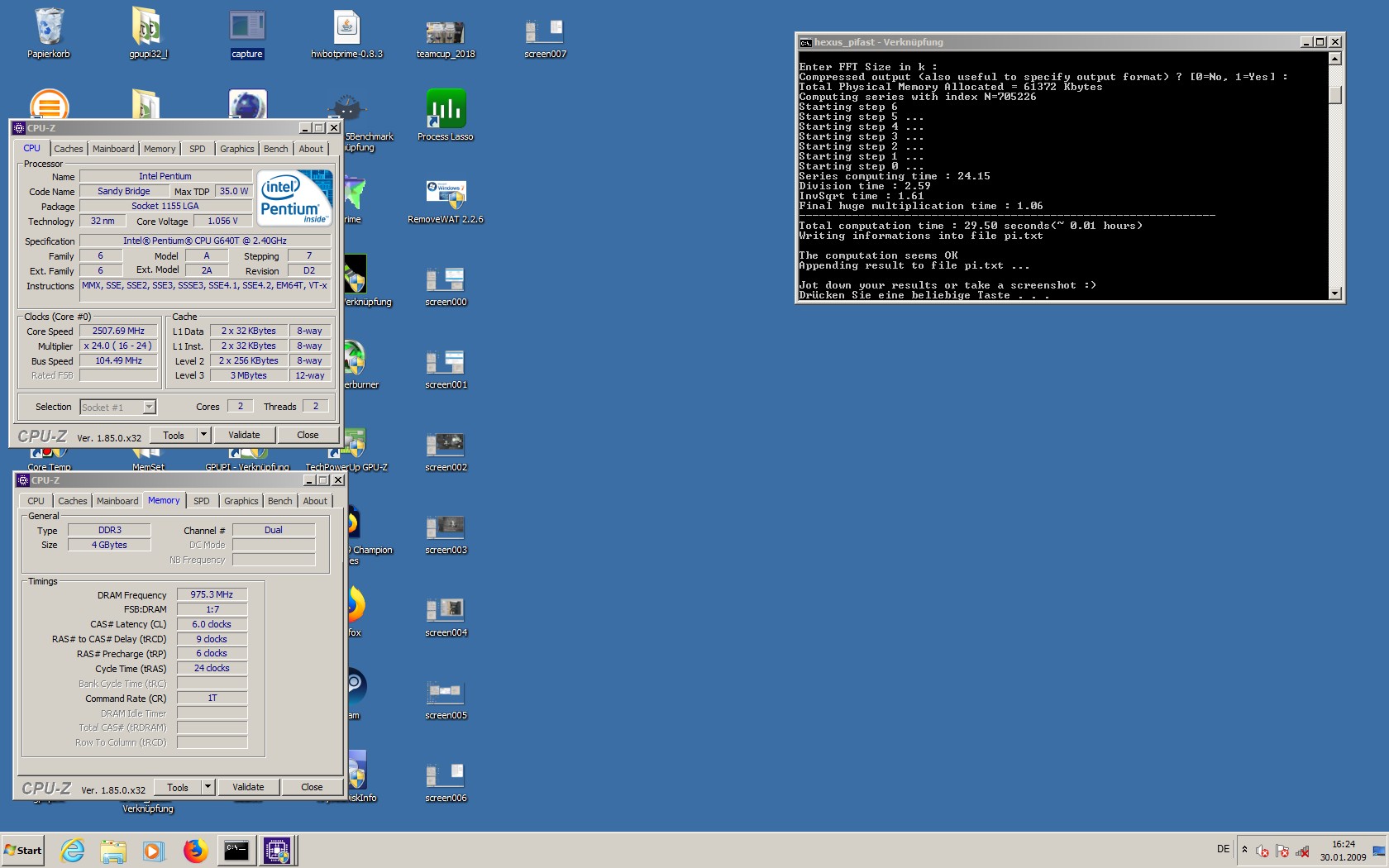Launch Internet Explorer from the taskbar
1389x868 pixels.
[x=73, y=850]
